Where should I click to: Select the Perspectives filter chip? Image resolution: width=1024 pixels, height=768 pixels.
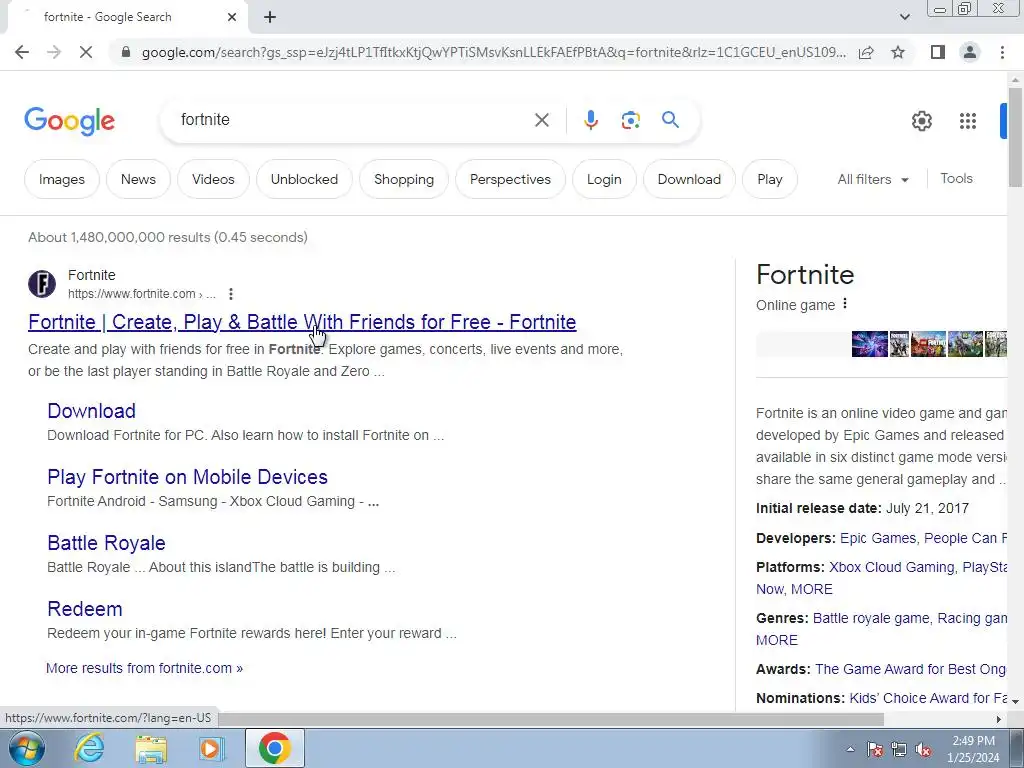[x=510, y=179]
